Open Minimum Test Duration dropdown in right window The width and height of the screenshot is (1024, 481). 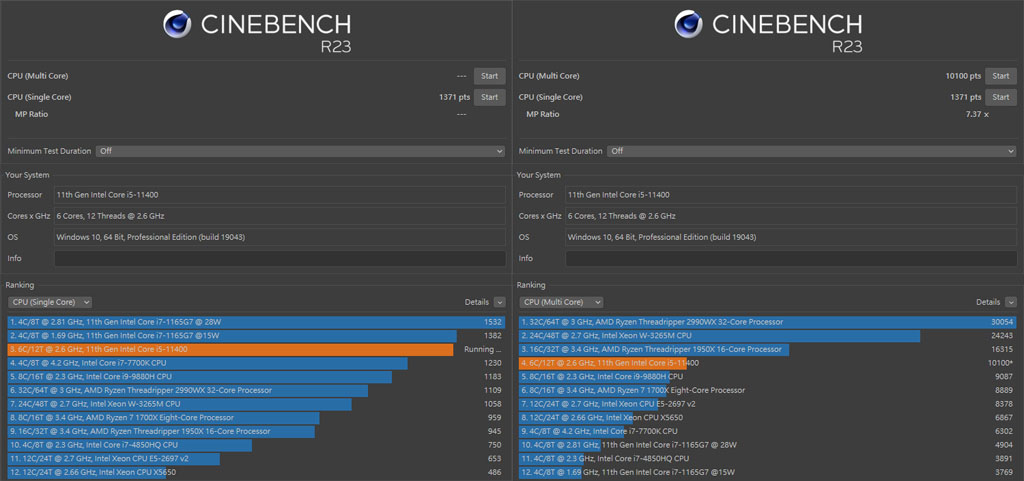tap(812, 151)
